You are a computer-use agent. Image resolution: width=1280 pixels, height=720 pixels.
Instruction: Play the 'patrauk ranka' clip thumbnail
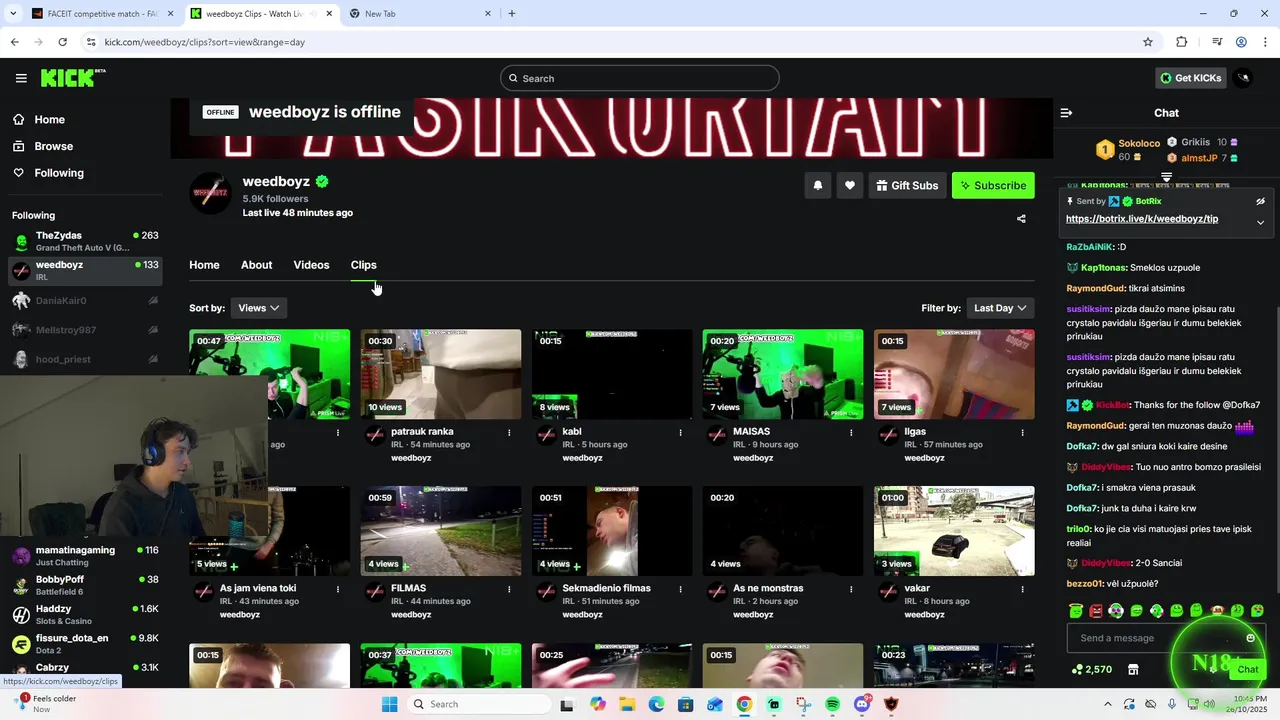click(x=441, y=374)
